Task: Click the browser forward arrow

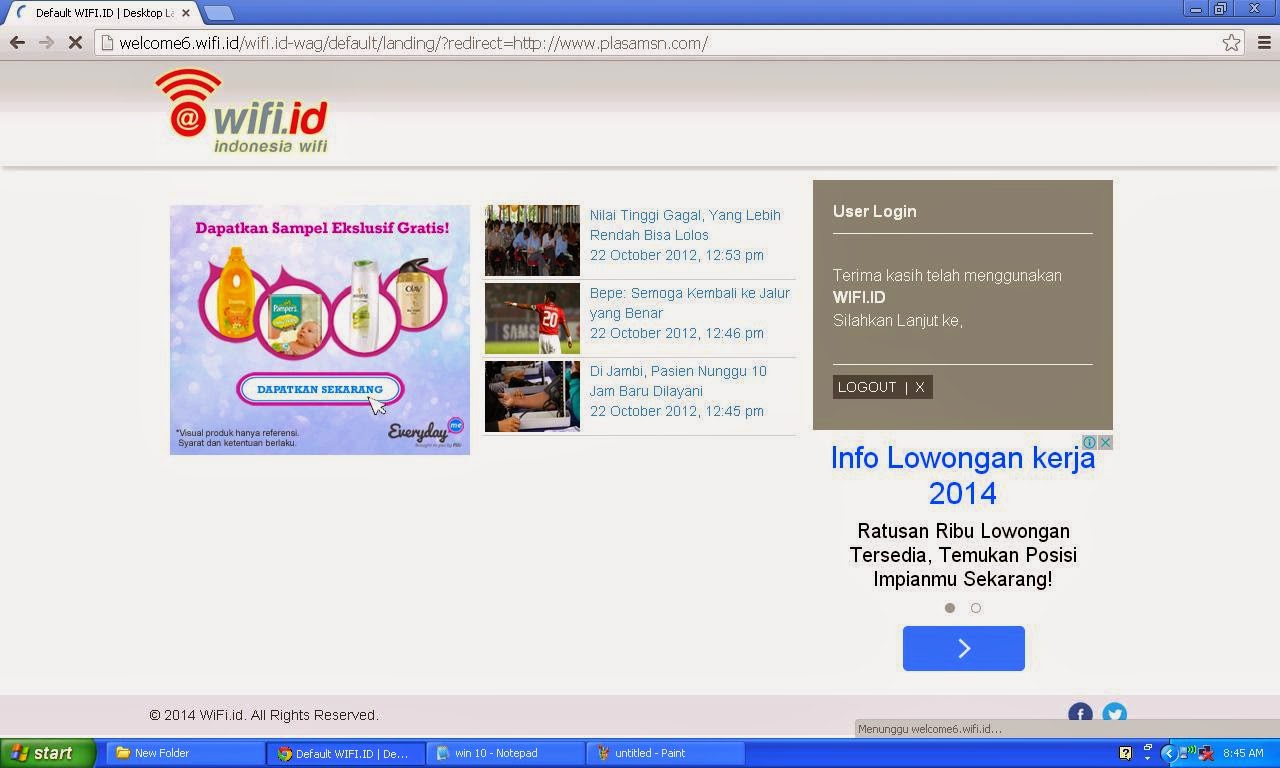Action: (x=46, y=43)
